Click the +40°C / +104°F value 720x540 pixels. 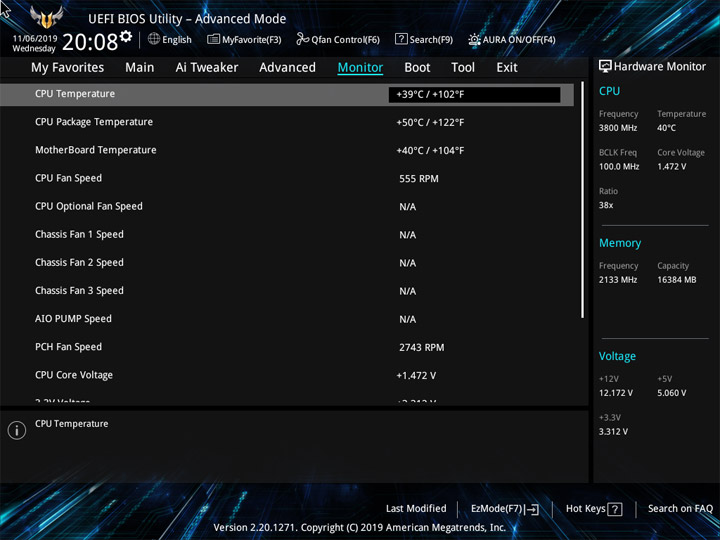pos(430,151)
